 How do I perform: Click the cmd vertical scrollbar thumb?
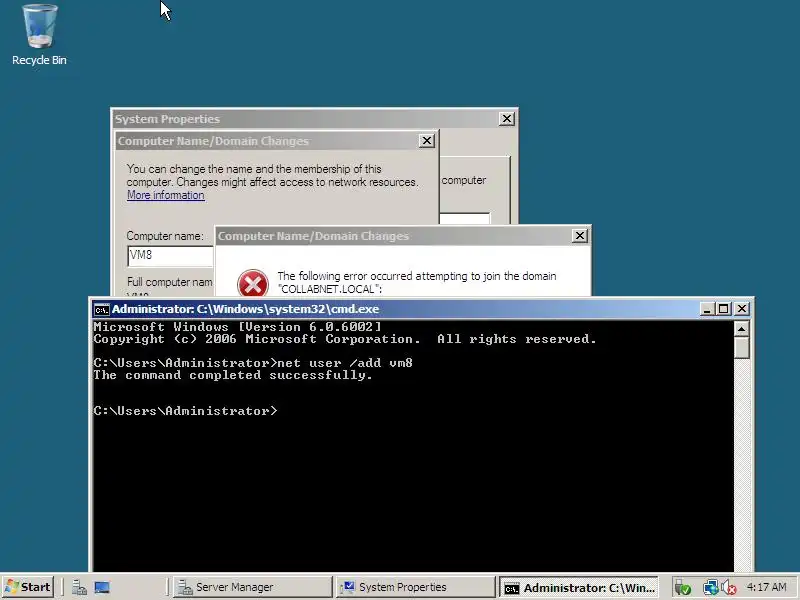click(741, 348)
